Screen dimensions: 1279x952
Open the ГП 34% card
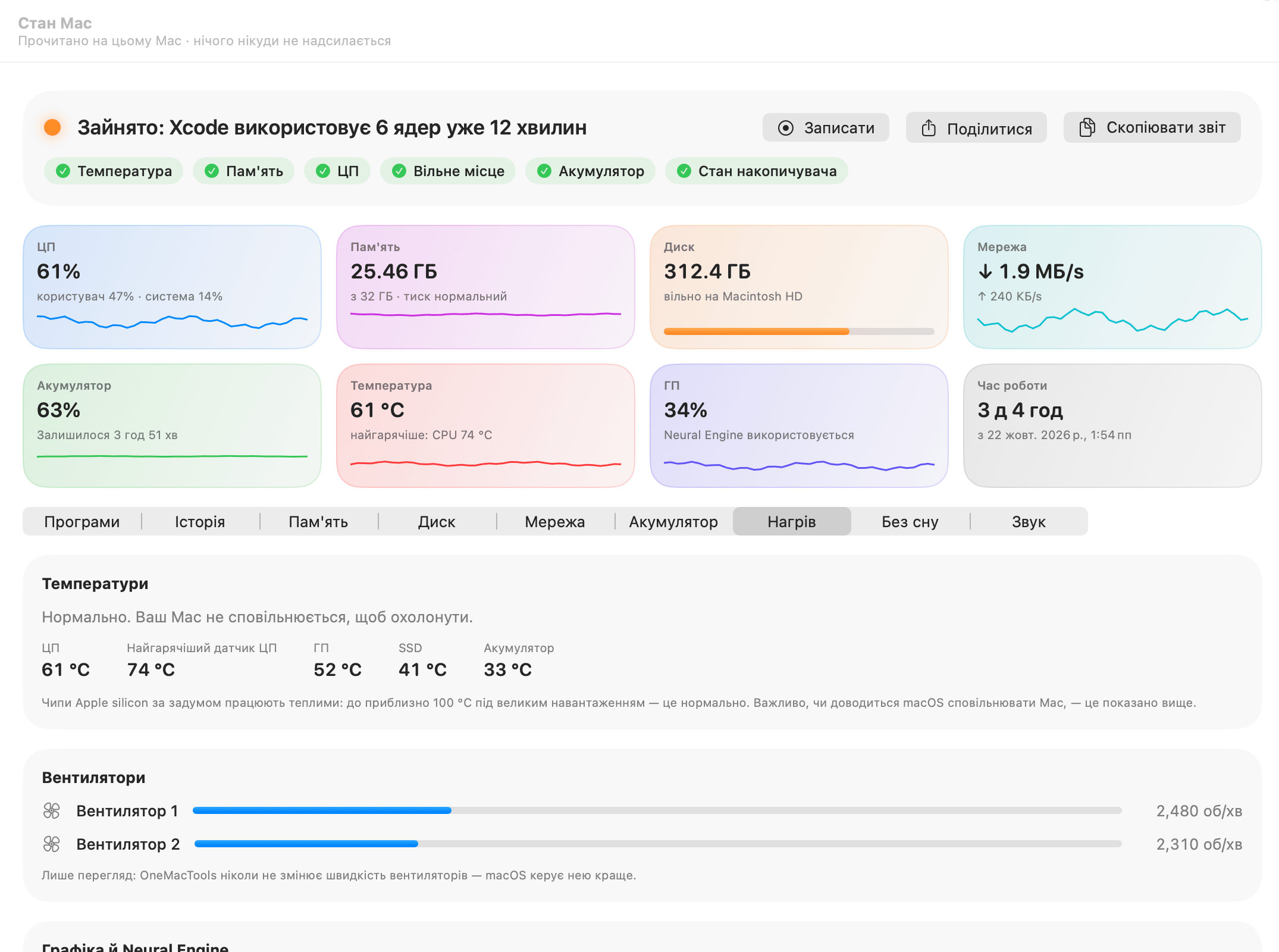[x=799, y=425]
